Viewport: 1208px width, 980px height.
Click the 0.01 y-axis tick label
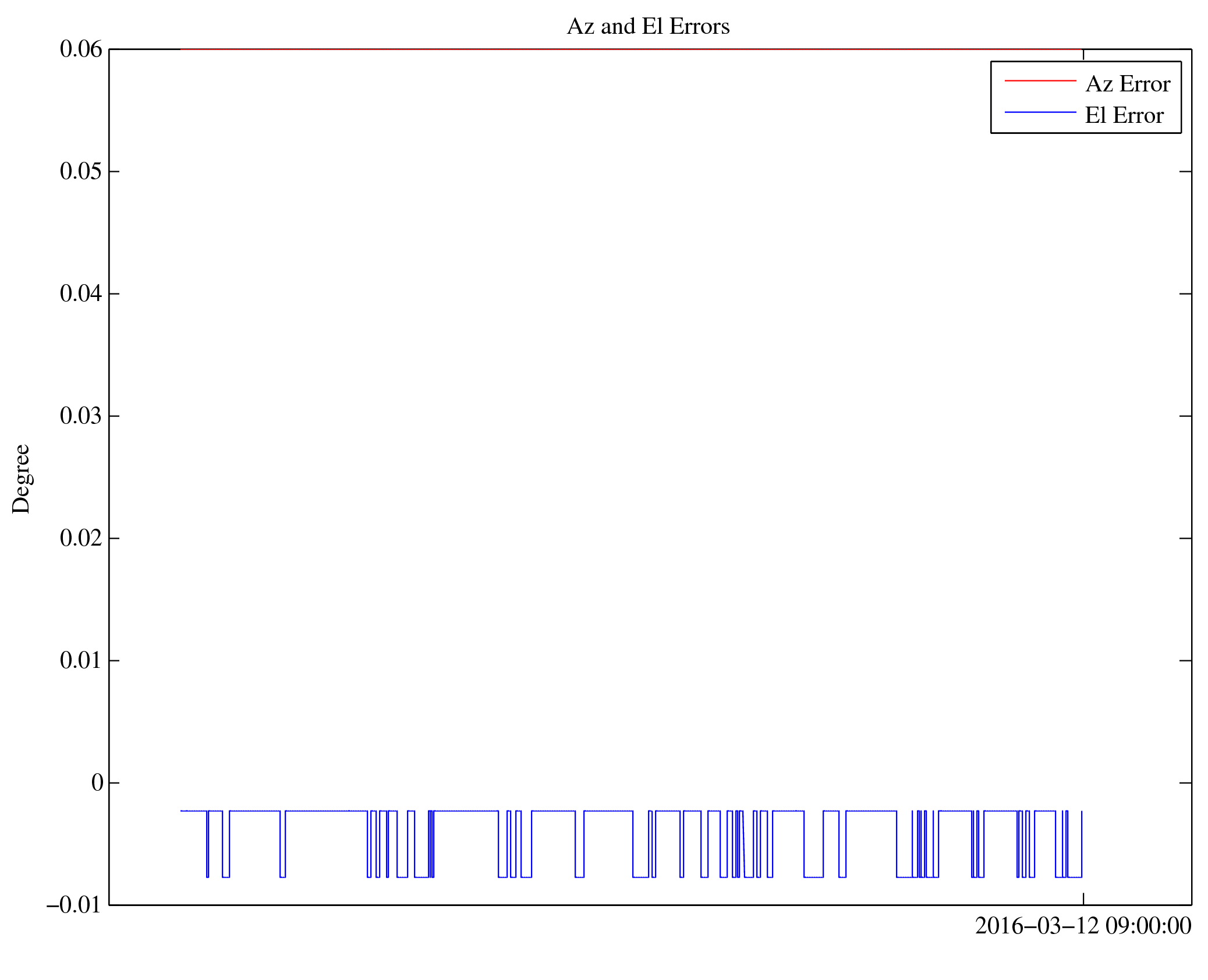coord(80,660)
